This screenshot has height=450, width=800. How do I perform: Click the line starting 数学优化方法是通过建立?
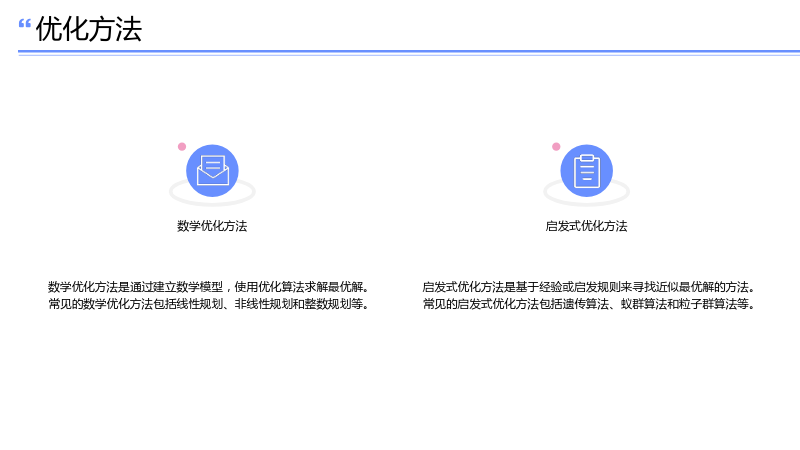tap(209, 287)
